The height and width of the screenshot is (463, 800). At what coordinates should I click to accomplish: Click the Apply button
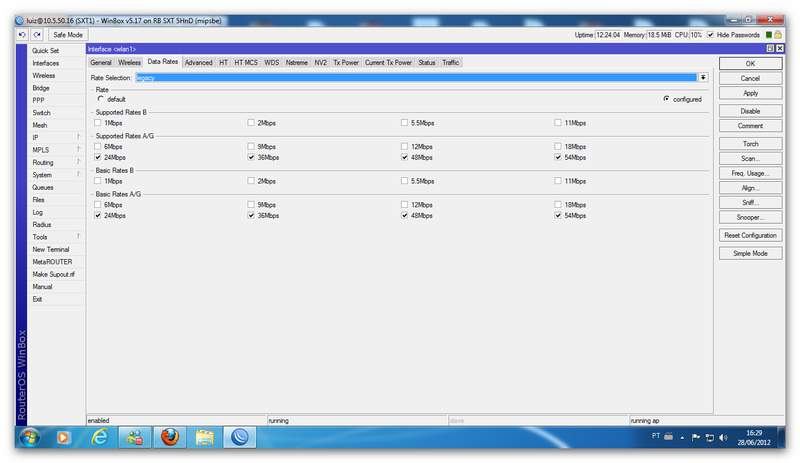tap(751, 93)
